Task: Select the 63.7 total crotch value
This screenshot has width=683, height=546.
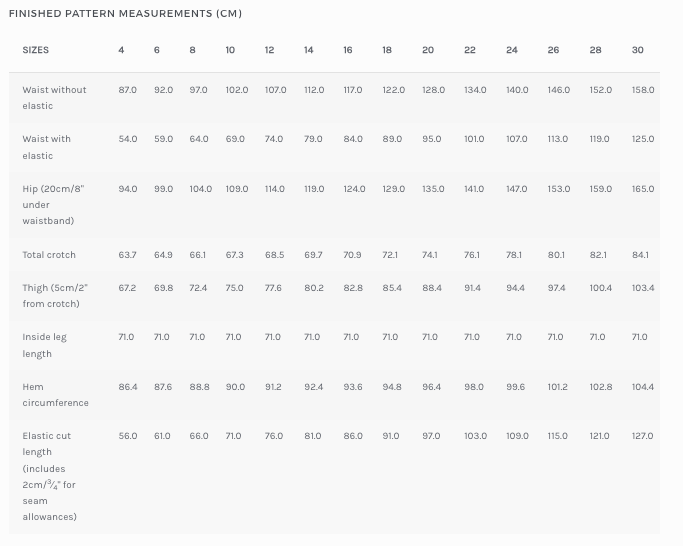Action: [x=127, y=255]
